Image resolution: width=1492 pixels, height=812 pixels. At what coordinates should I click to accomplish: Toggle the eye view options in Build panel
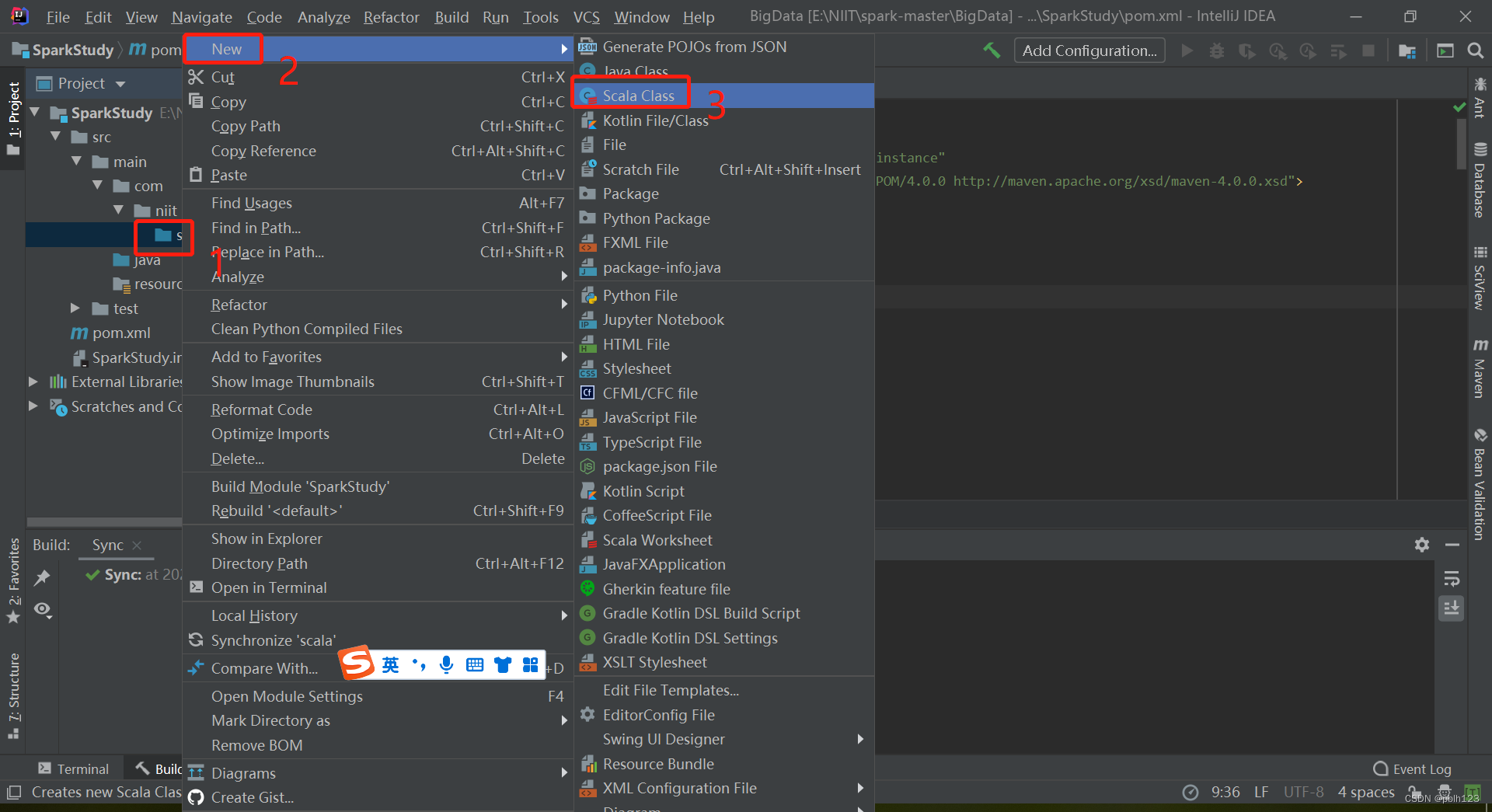[x=43, y=609]
